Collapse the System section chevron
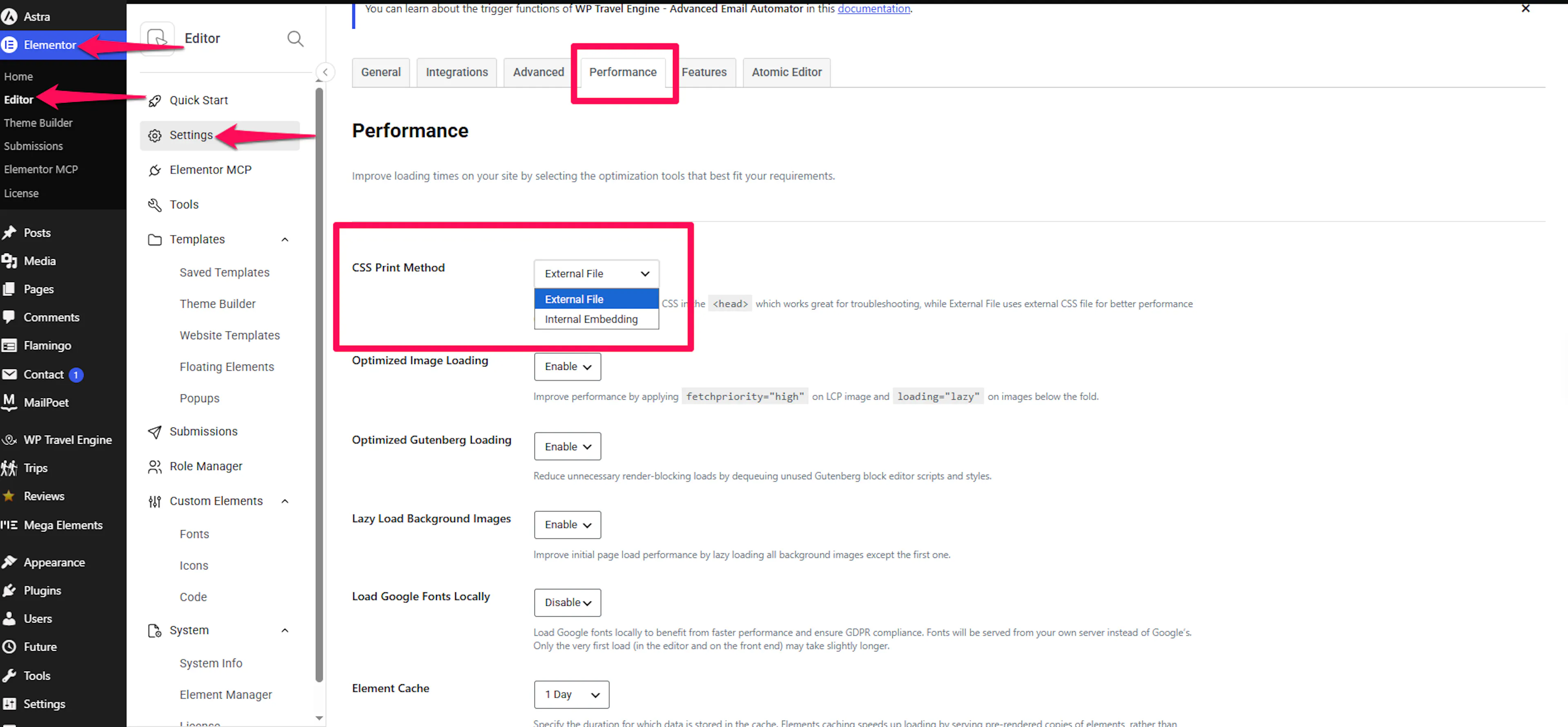This screenshot has width=1568, height=727. click(x=285, y=630)
